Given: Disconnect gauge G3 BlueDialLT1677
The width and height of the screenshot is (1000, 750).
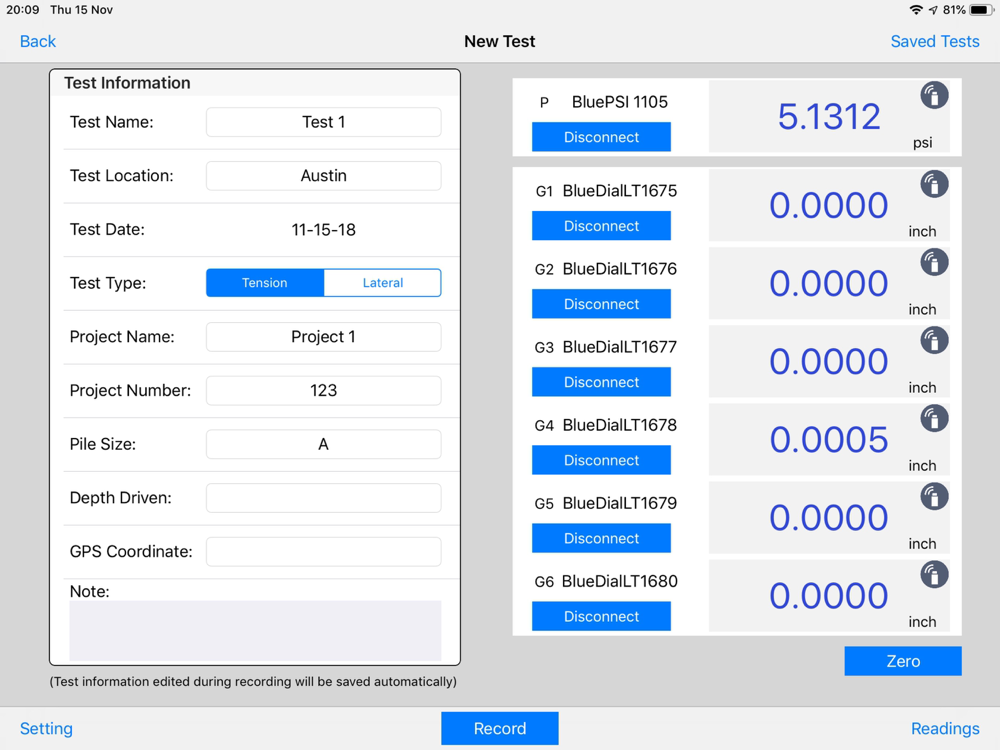Looking at the screenshot, I should tap(601, 382).
